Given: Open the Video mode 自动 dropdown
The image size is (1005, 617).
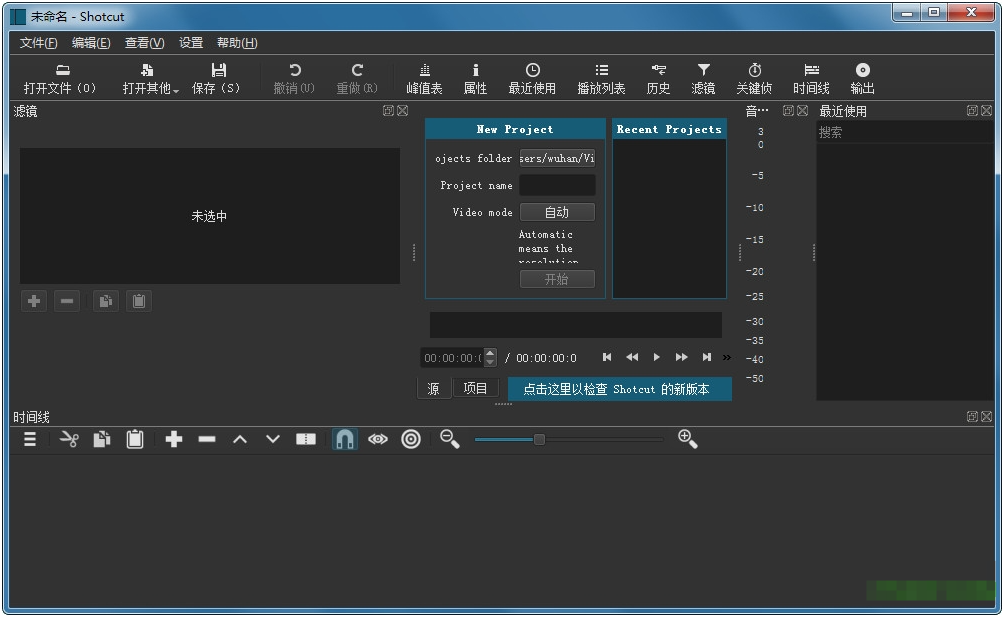Looking at the screenshot, I should click(x=557, y=212).
